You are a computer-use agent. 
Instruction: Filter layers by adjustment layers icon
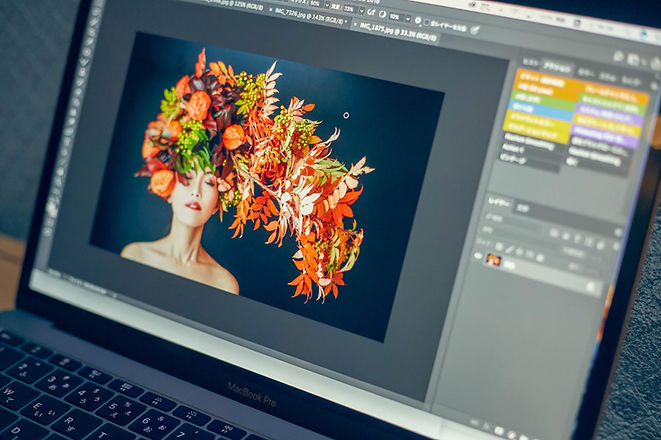coord(566,236)
